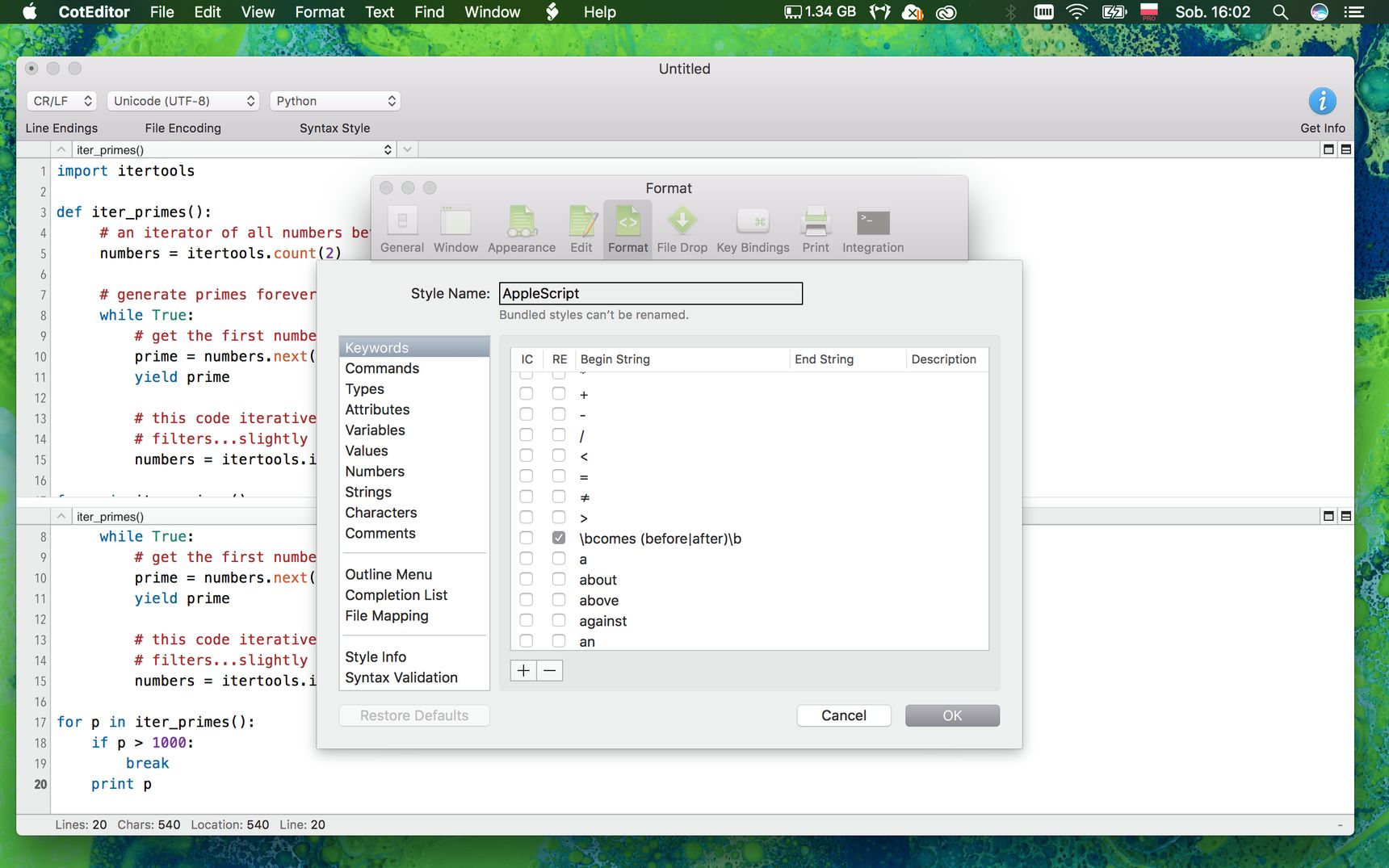Toggle RE checkbox for \bcomes row

[559, 538]
